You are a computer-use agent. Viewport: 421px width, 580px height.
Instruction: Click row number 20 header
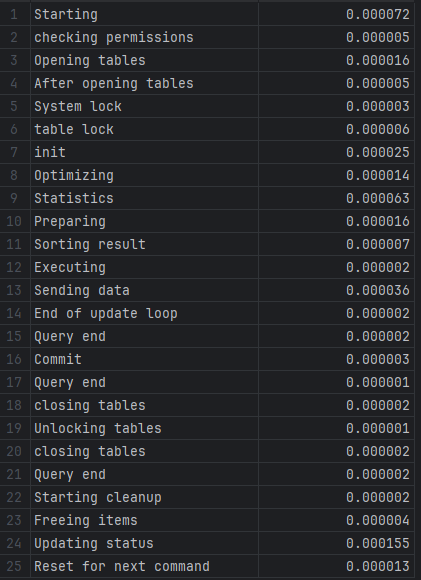14,451
